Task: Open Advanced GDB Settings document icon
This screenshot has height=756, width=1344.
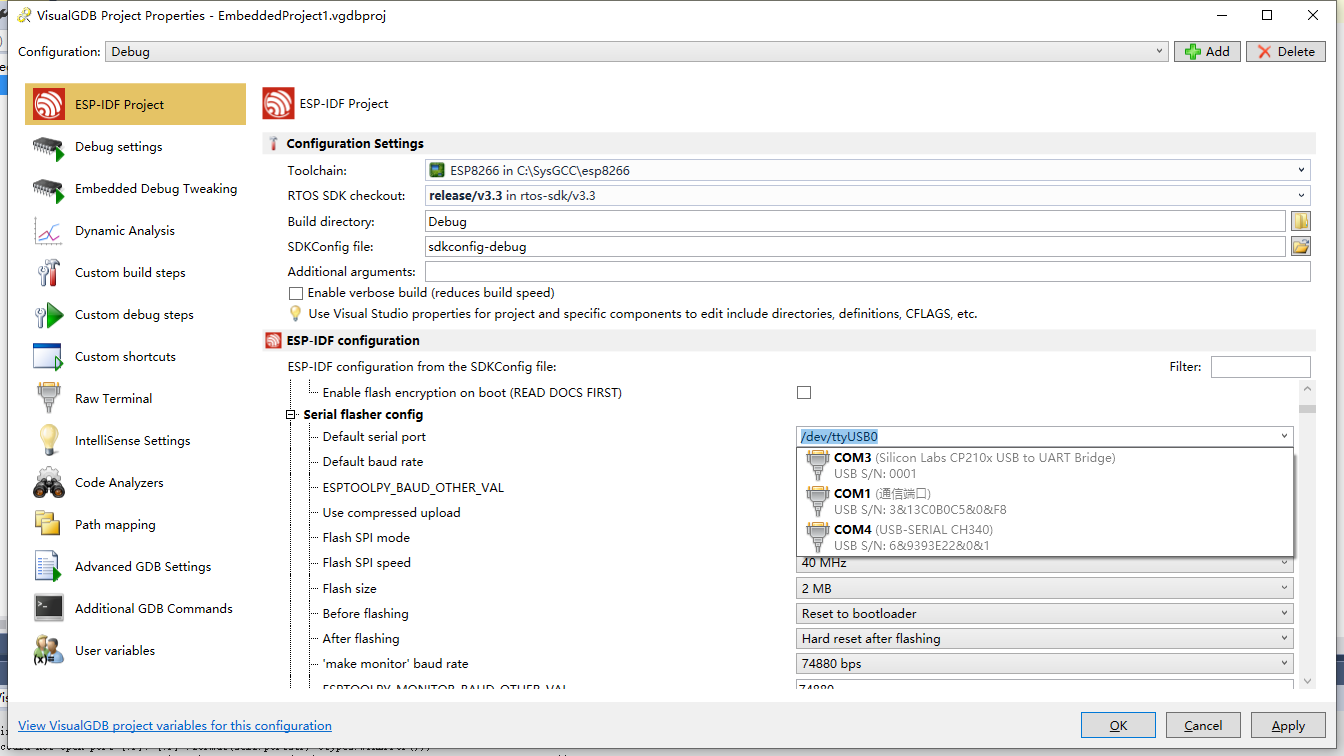Action: tap(48, 567)
